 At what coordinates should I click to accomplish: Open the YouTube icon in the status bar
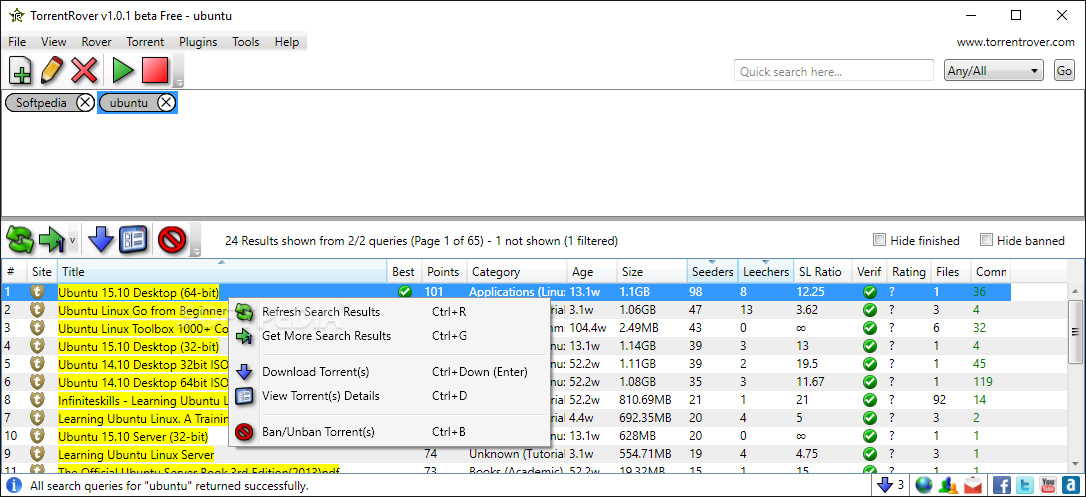1047,485
